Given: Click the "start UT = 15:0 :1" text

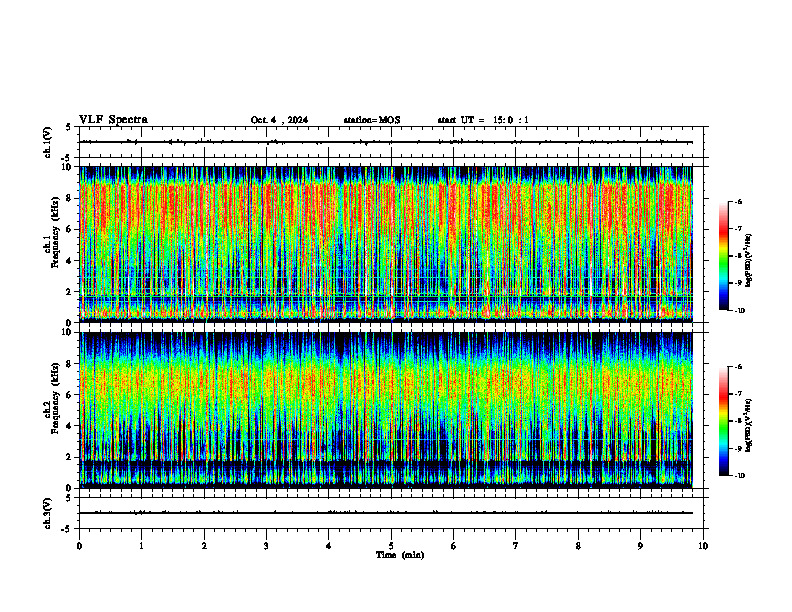Looking at the screenshot, I should click(x=483, y=120).
